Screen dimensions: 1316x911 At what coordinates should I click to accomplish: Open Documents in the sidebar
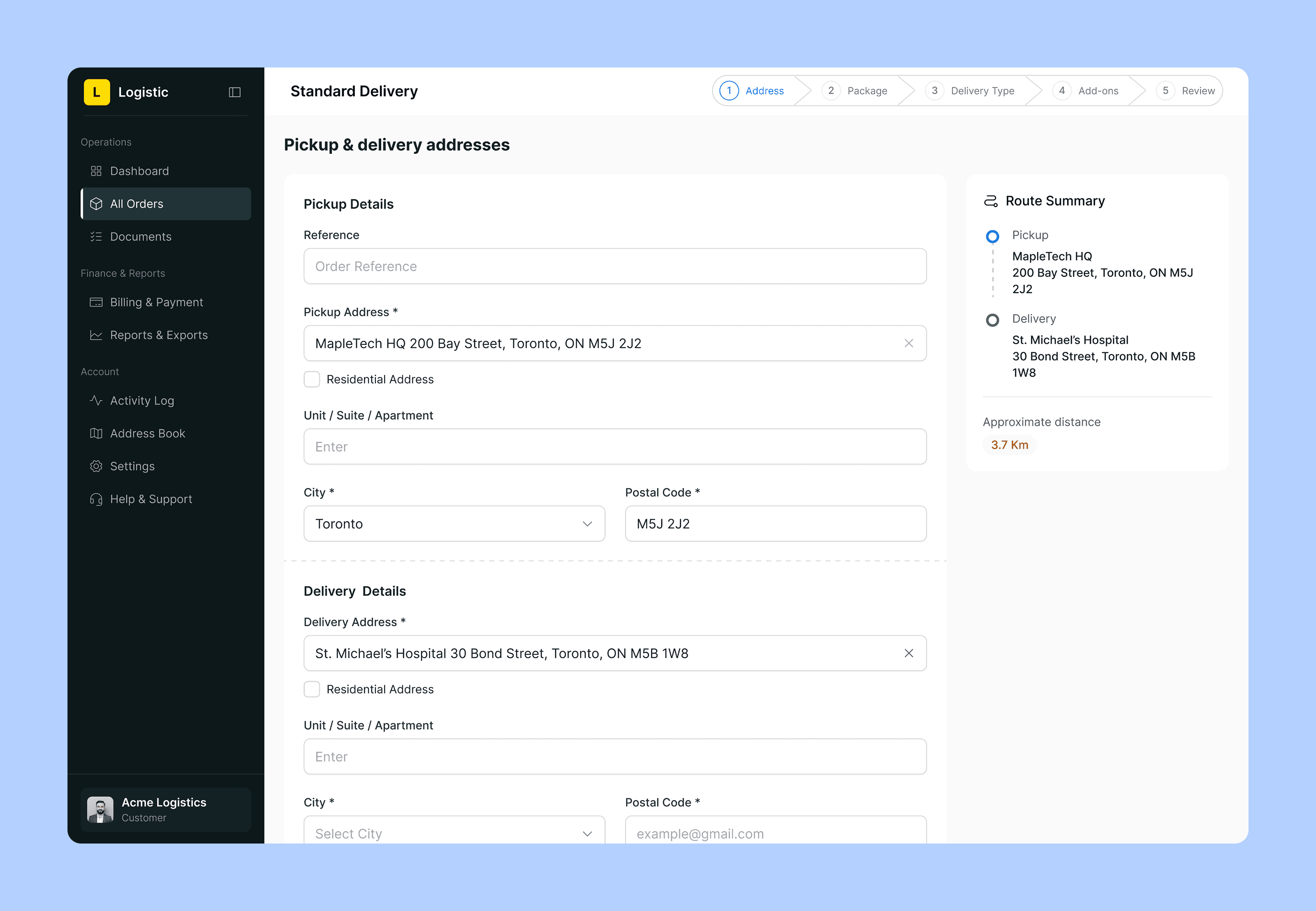[x=166, y=237]
